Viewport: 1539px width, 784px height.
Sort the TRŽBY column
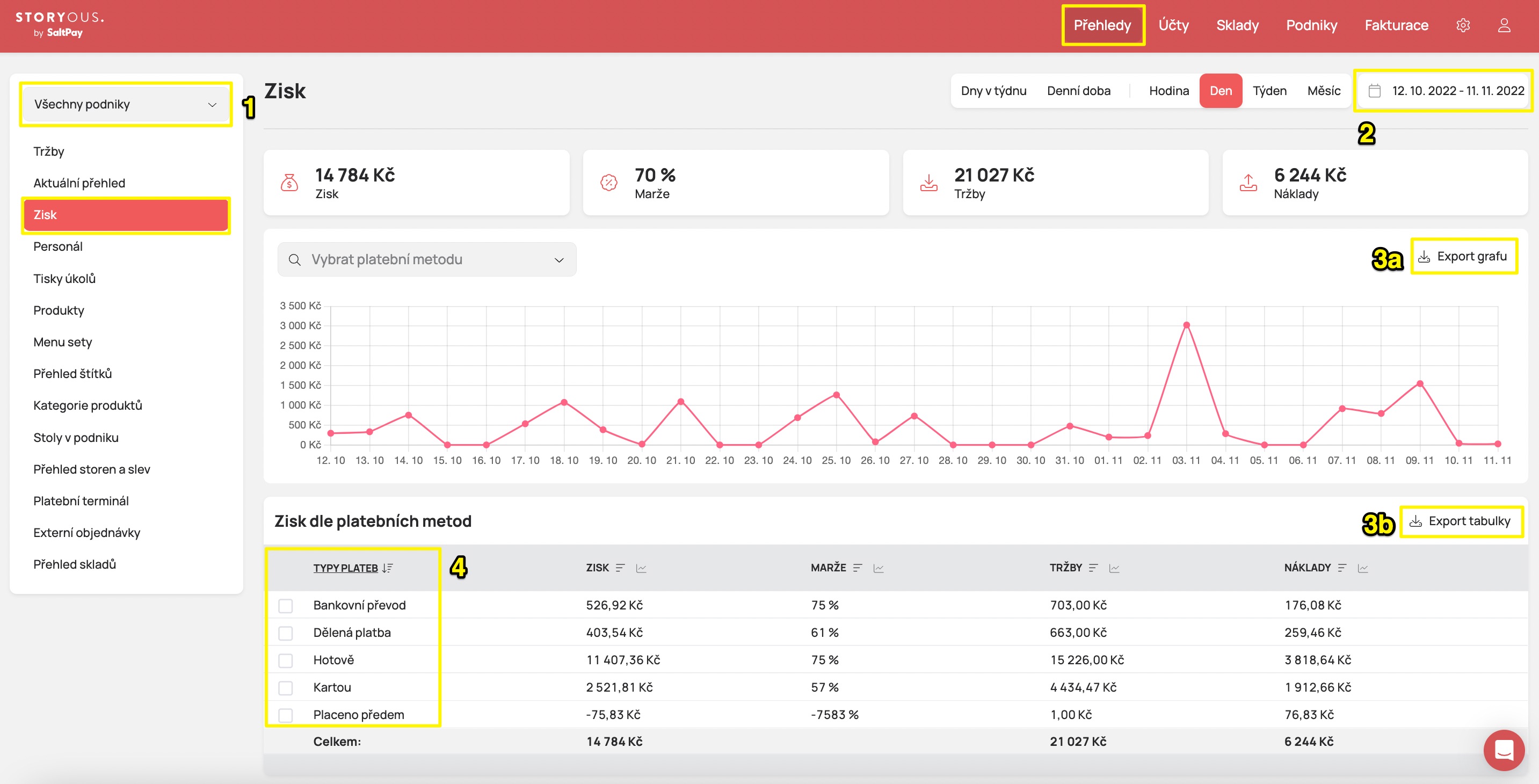click(x=1093, y=568)
